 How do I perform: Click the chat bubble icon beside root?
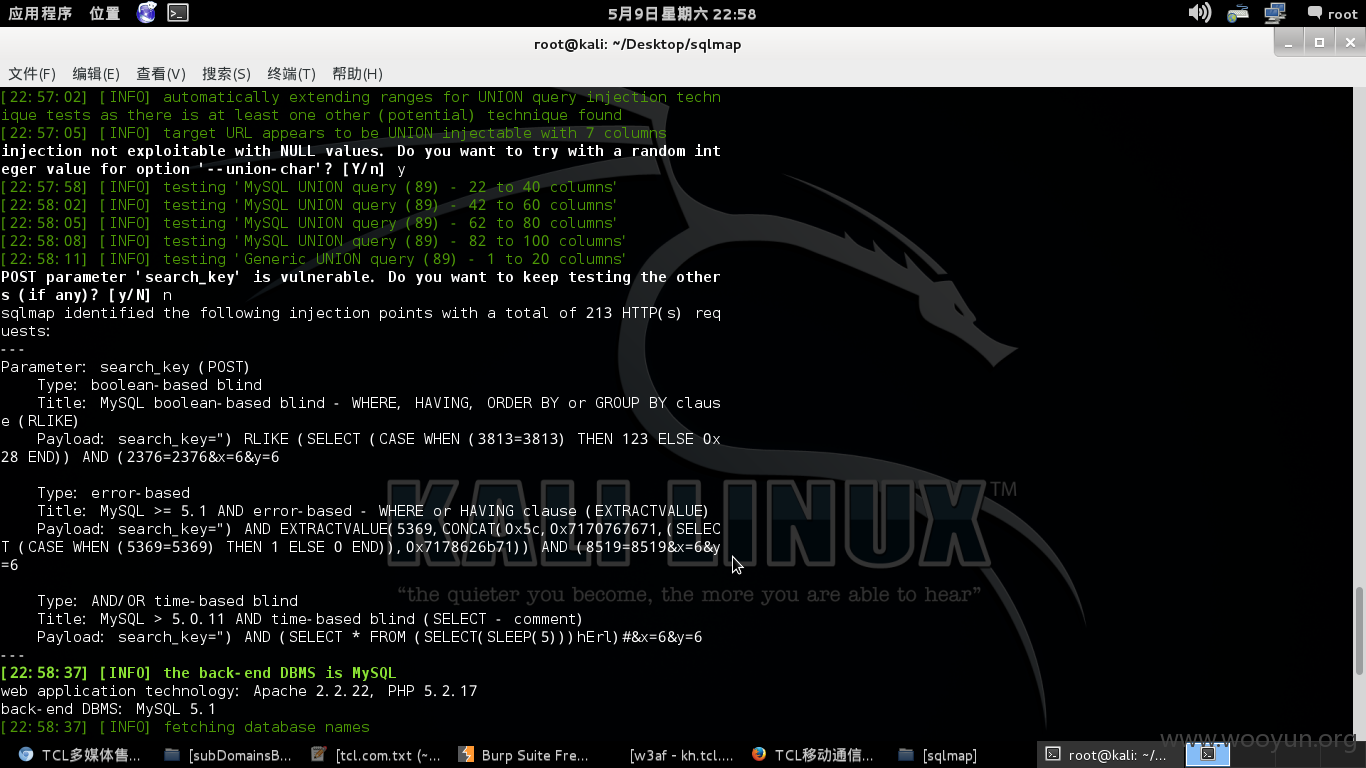tap(1314, 13)
